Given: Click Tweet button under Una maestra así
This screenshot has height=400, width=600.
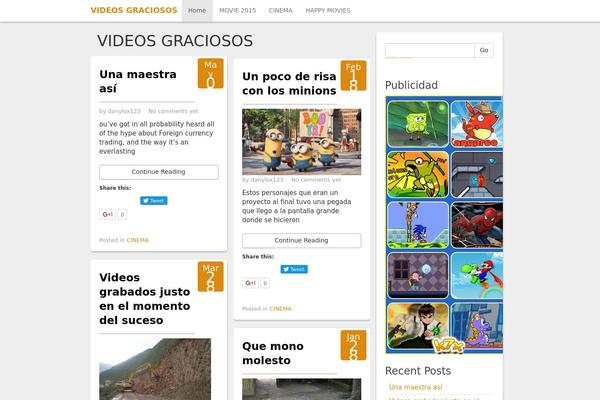Looking at the screenshot, I should [x=153, y=201].
